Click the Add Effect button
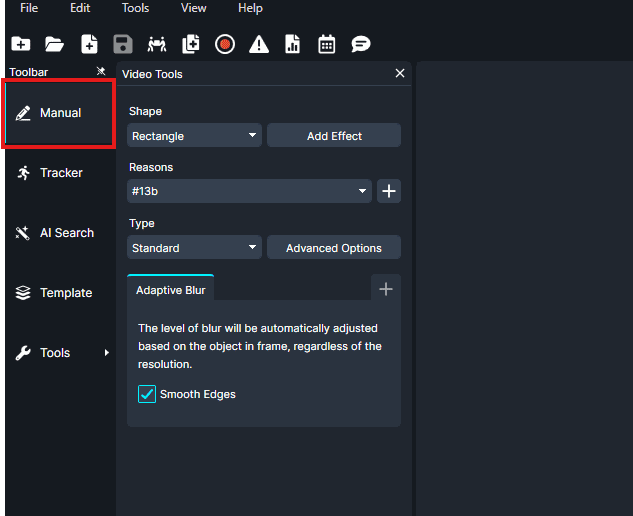 (334, 136)
